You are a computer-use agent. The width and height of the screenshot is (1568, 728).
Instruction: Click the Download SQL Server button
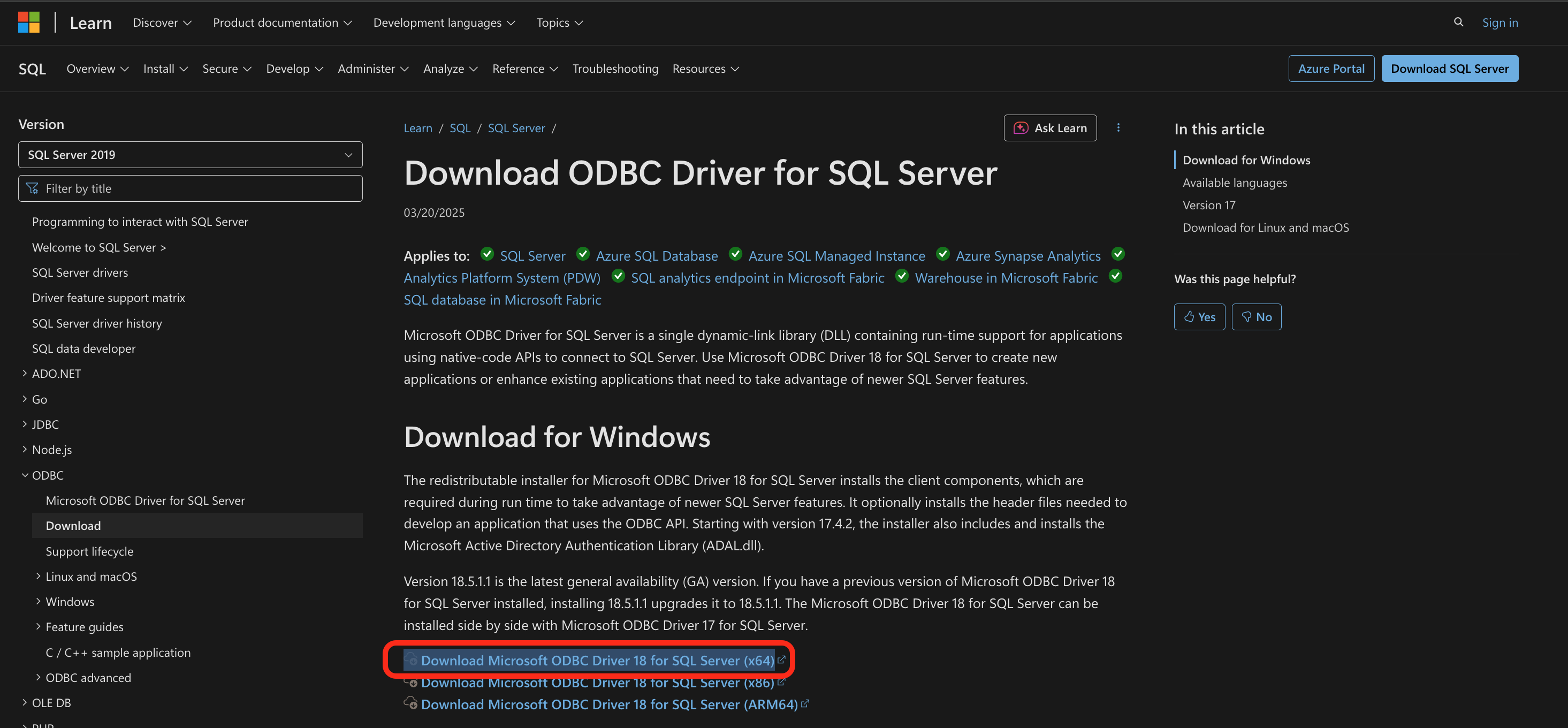point(1450,68)
